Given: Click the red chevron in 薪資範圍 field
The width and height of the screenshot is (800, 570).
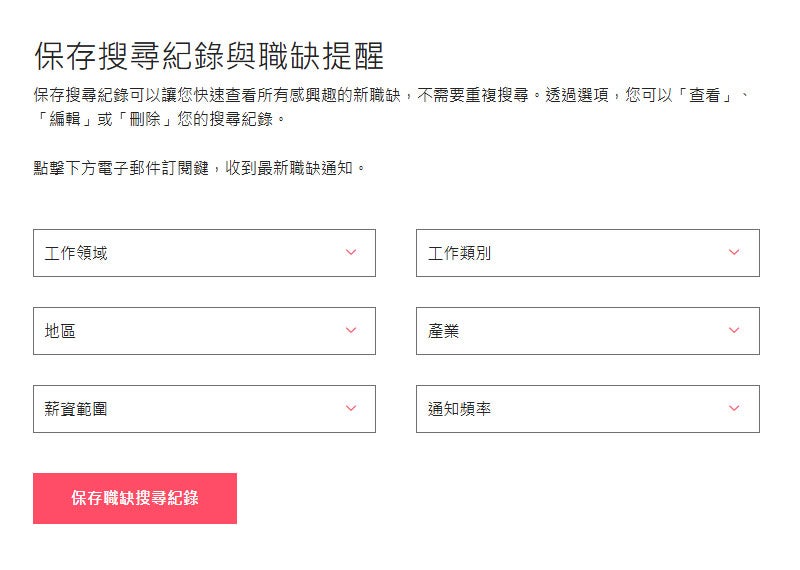Looking at the screenshot, I should [x=351, y=409].
